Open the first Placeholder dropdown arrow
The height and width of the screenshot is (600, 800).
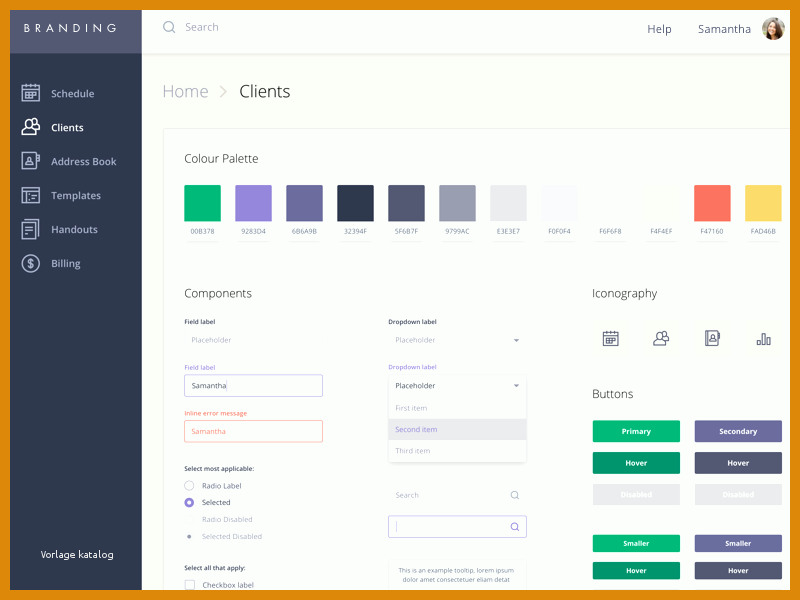point(516,340)
